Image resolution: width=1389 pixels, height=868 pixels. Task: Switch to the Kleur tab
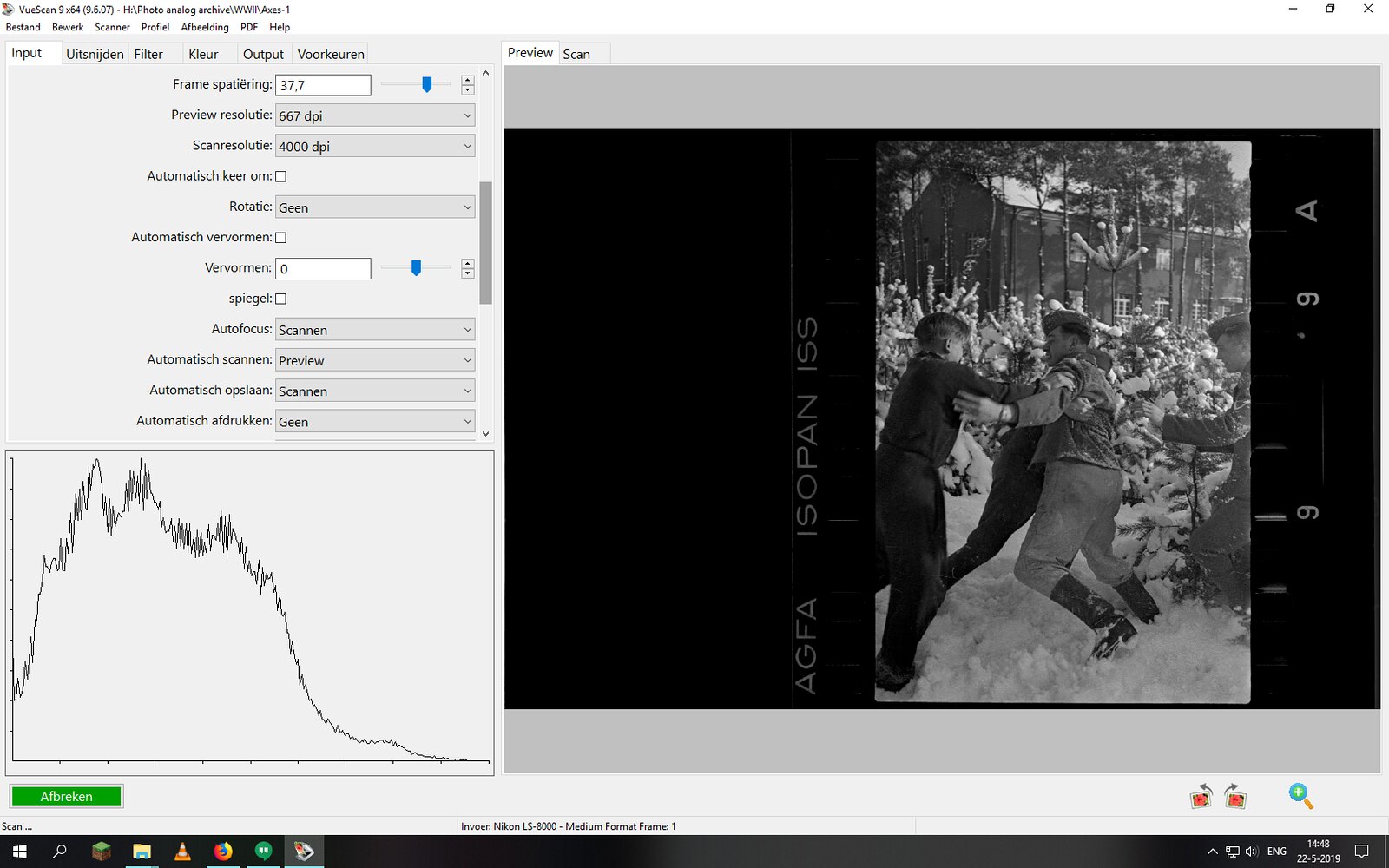click(203, 54)
